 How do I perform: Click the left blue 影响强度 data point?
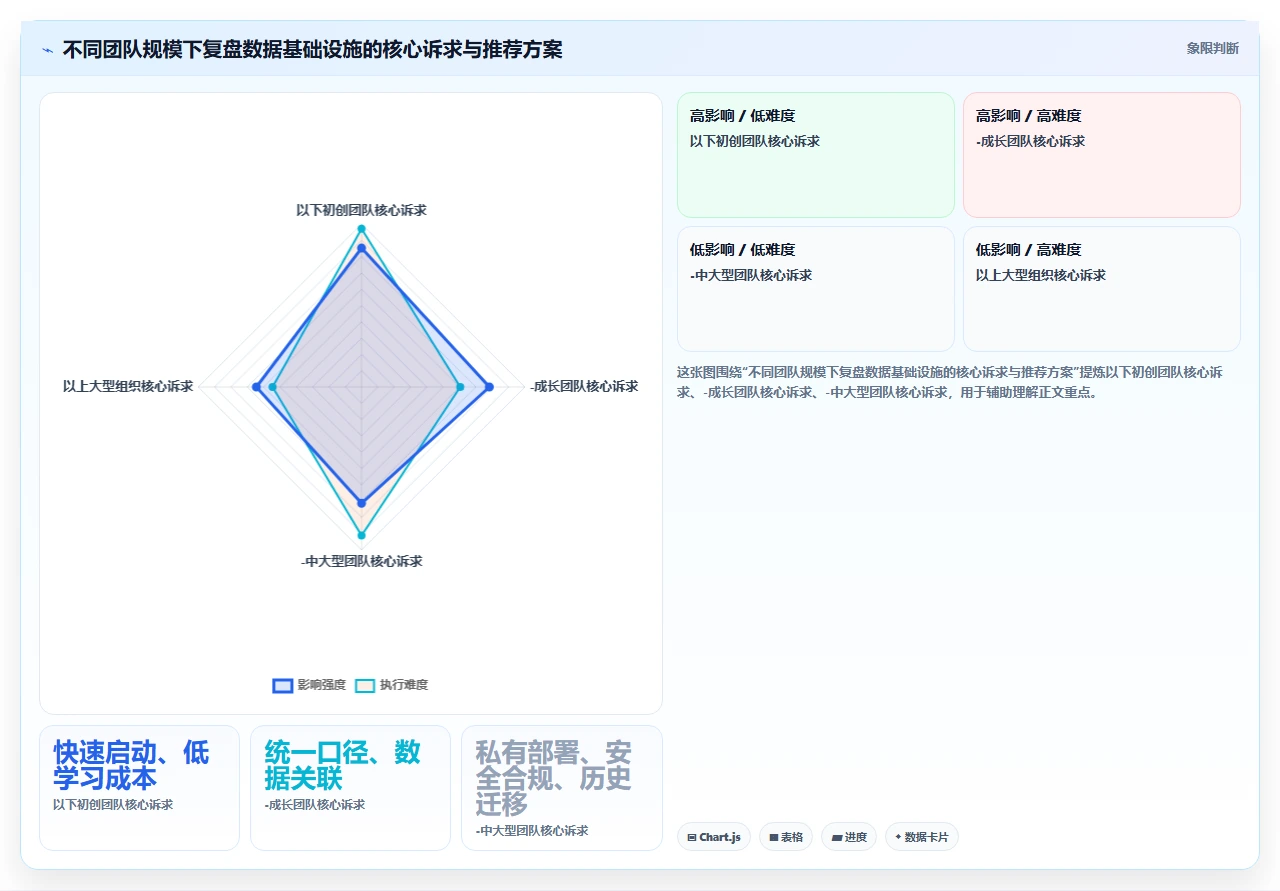click(256, 386)
